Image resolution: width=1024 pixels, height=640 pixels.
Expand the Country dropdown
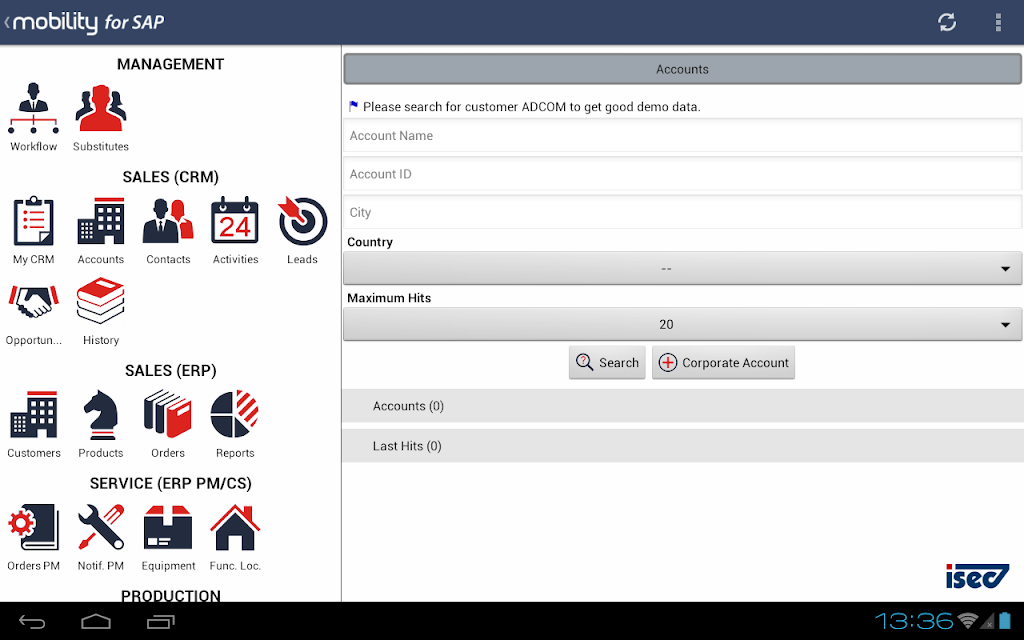click(x=682, y=268)
